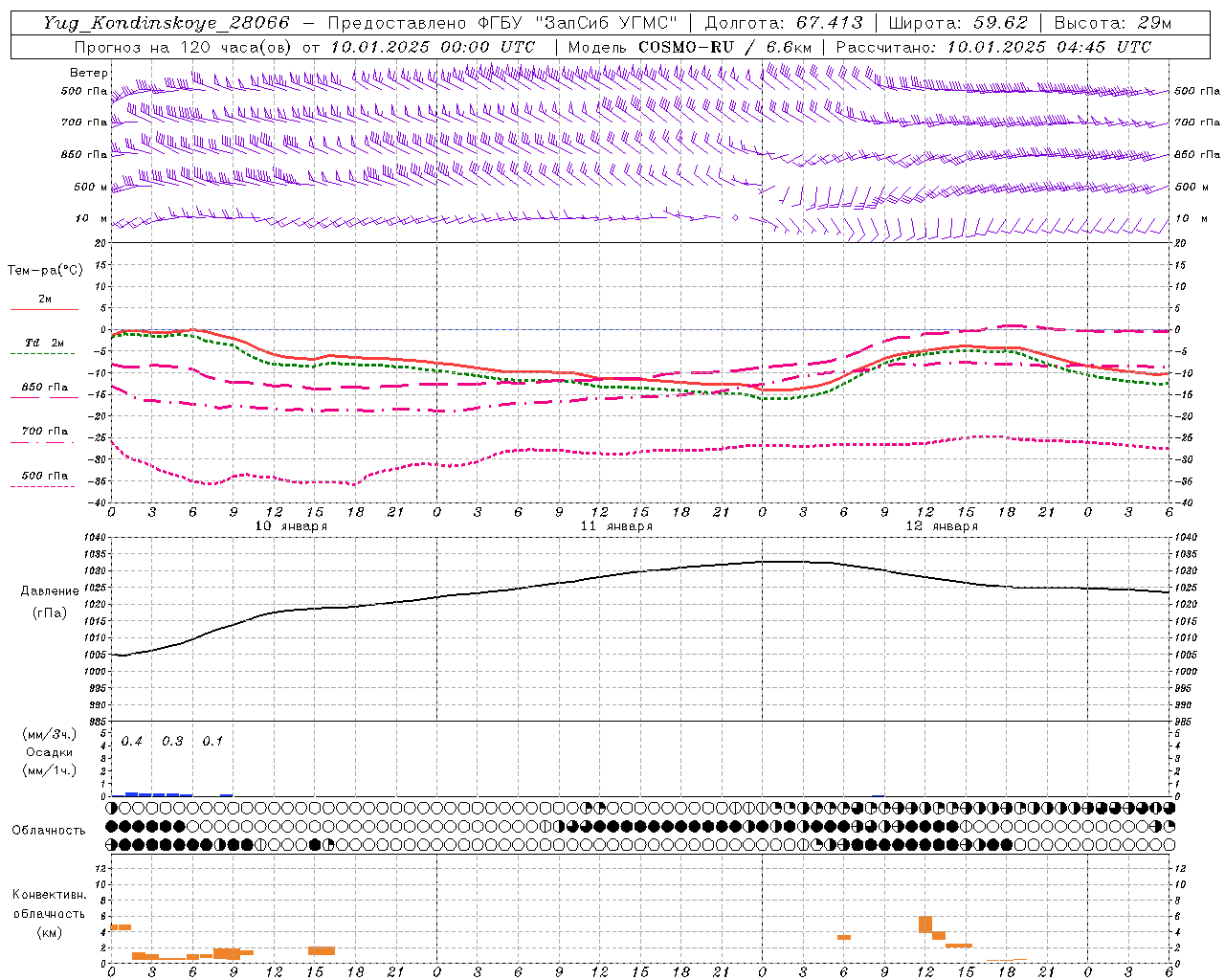
Task: Click the 'Модель COSMO-RU / 6.6км' label
Action: (x=691, y=47)
